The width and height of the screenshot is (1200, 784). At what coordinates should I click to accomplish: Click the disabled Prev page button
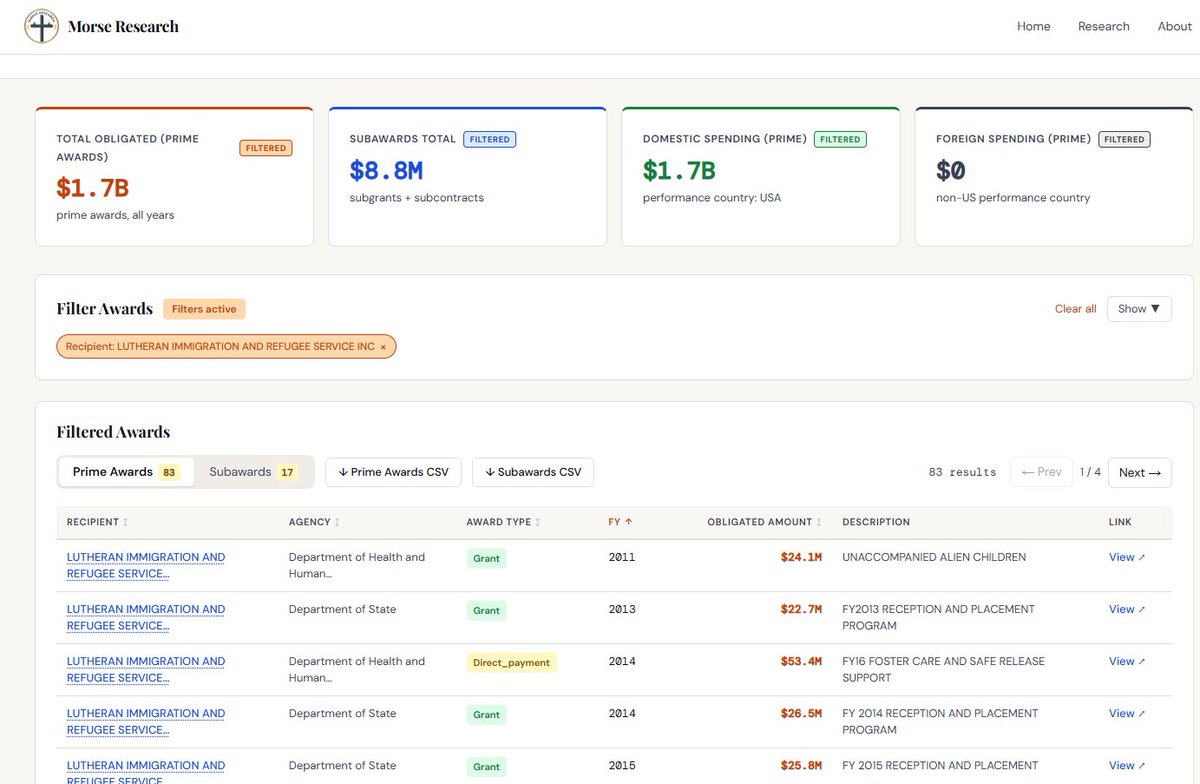click(1041, 472)
